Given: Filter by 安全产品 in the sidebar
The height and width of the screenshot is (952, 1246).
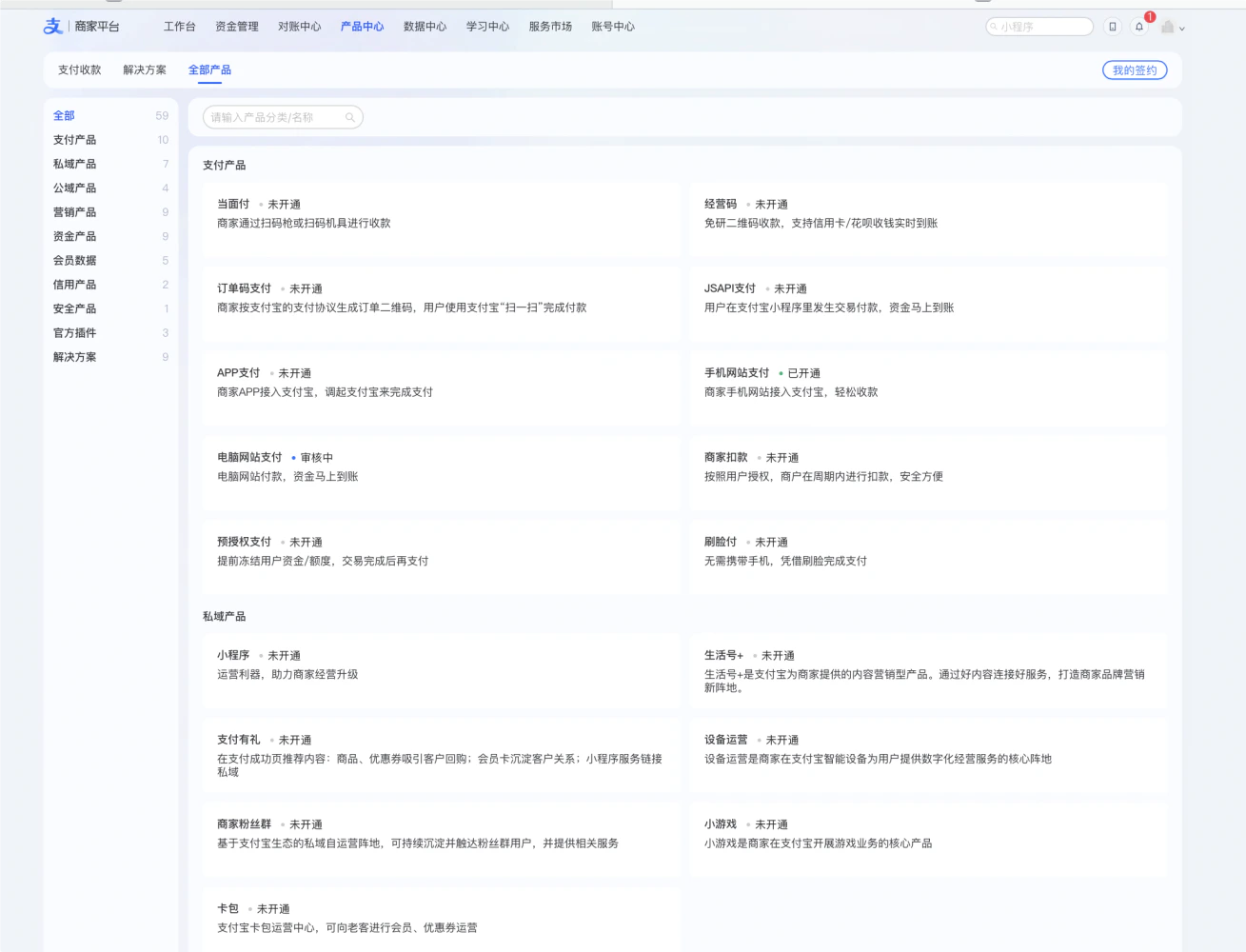Looking at the screenshot, I should pyautogui.click(x=110, y=308).
